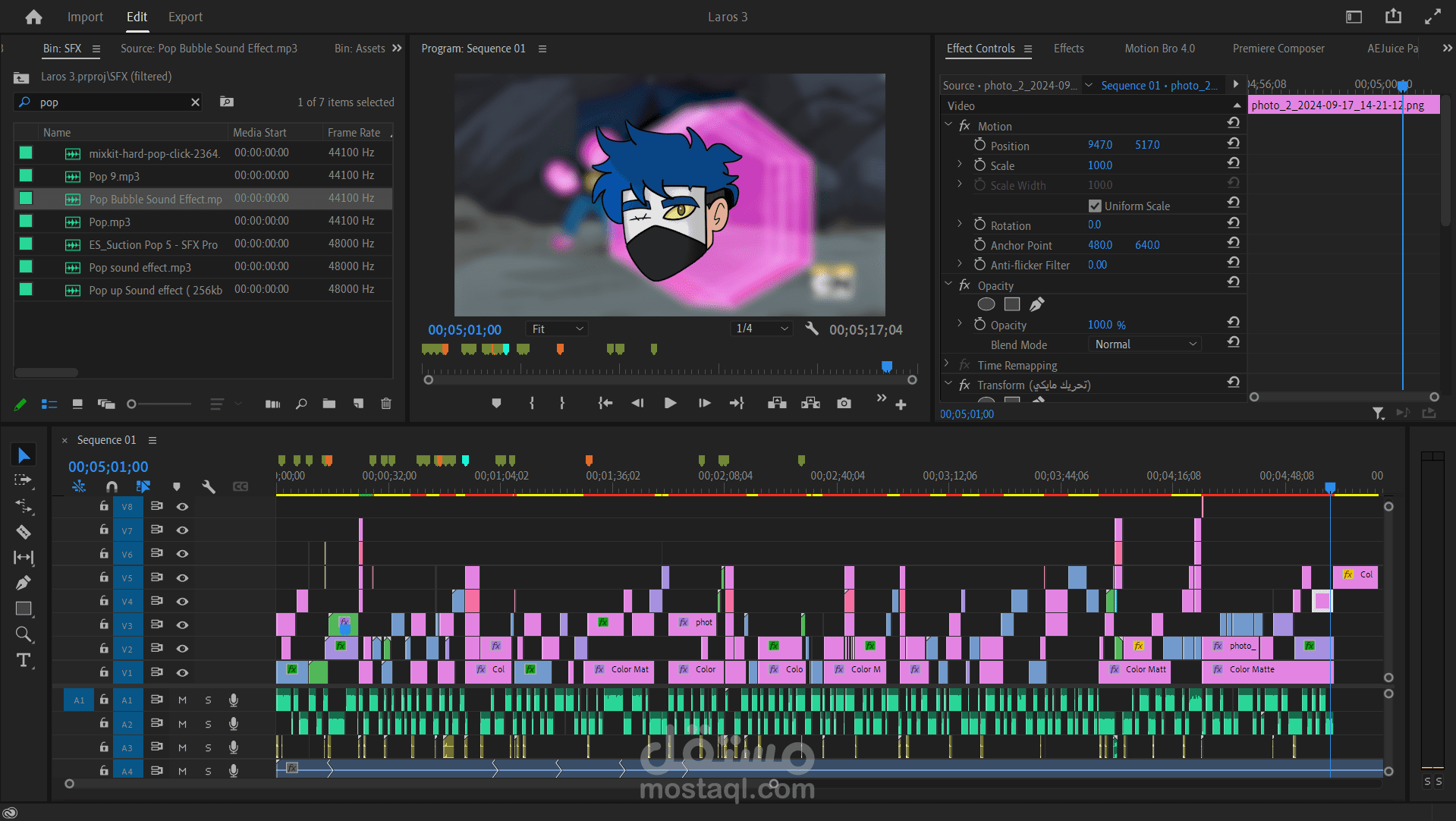The image size is (1456, 821).
Task: Switch Project panel to icon view
Action: click(77, 404)
